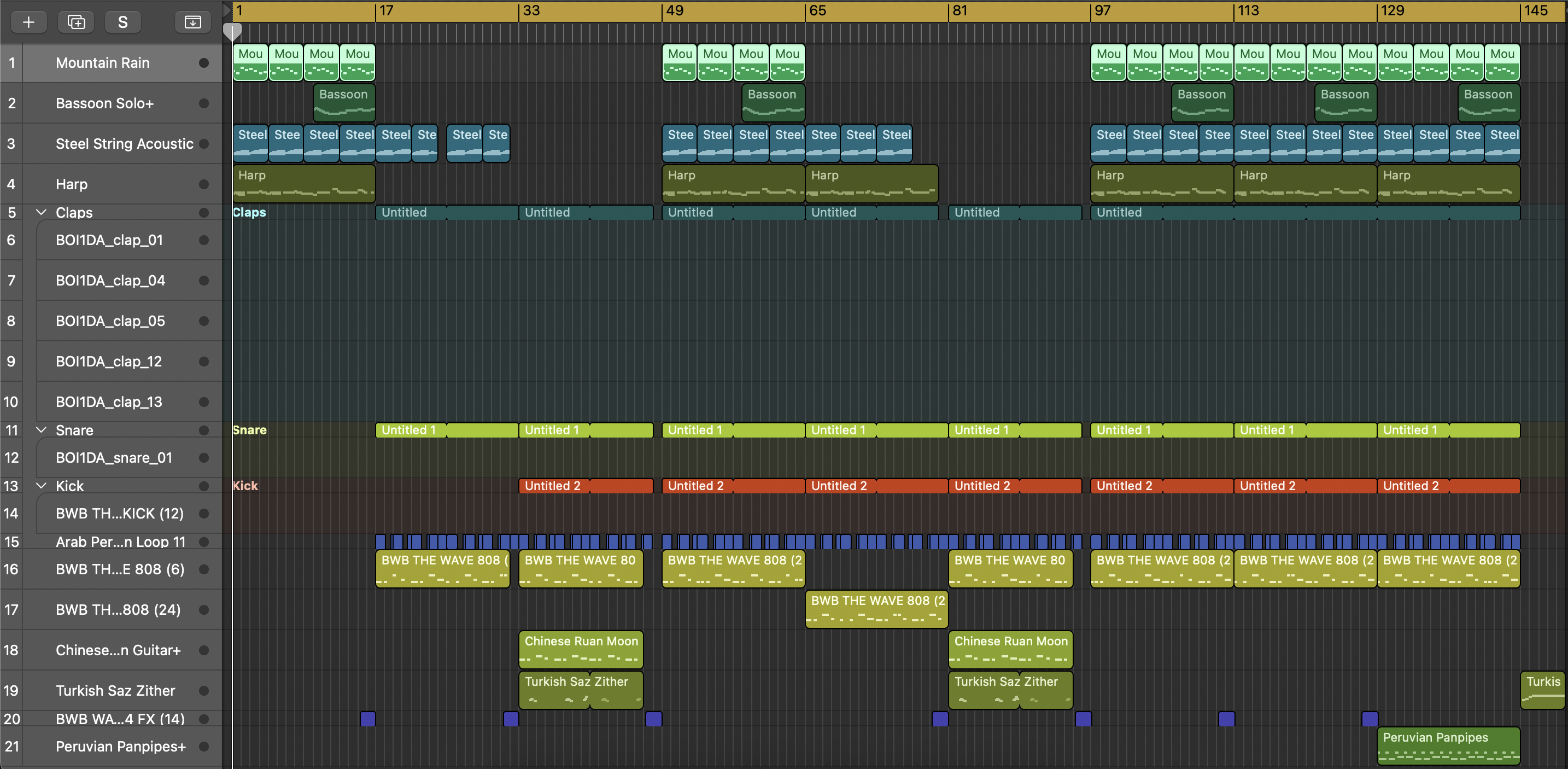Click the Peruvian Panpipes region
Image resolution: width=1568 pixels, height=769 pixels.
[1448, 745]
